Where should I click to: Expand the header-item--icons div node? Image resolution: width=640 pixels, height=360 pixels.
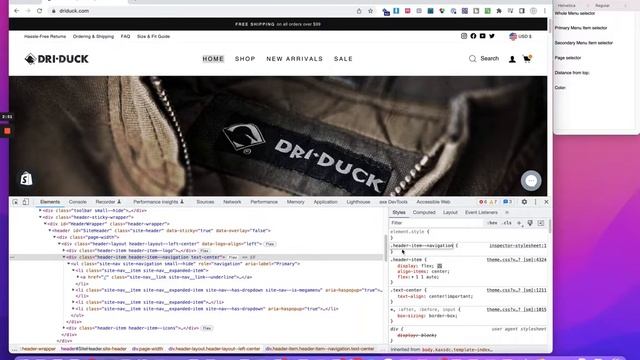coord(64,328)
